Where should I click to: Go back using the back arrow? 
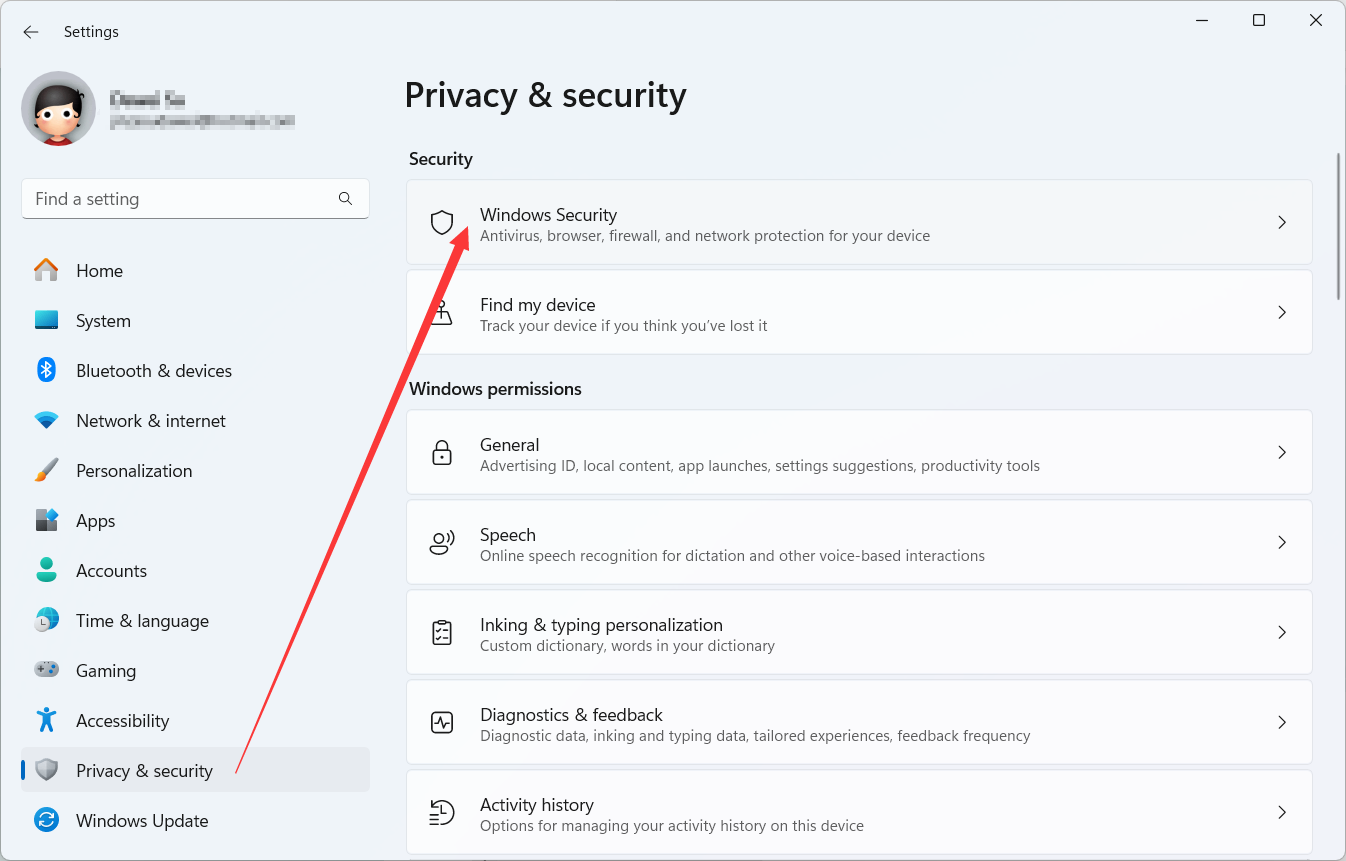coord(31,32)
